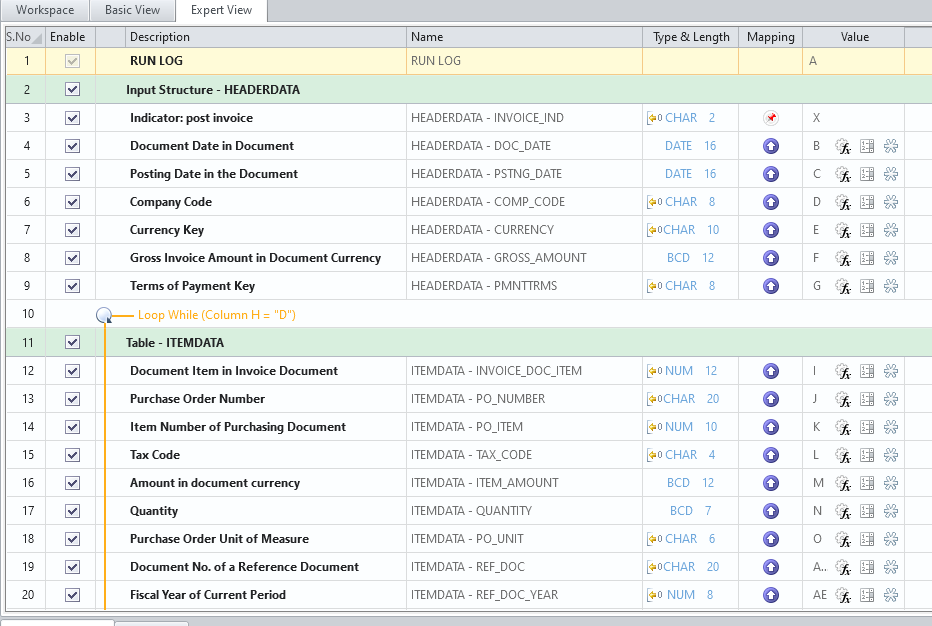Switch to the Workspace tab
The width and height of the screenshot is (932, 626).
[x=45, y=10]
